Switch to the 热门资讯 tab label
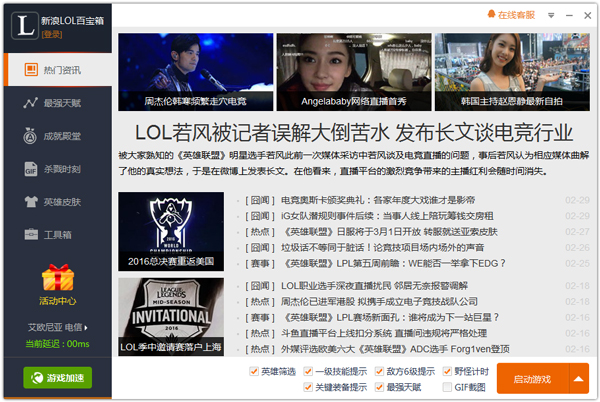This screenshot has height=402, width=600. click(62, 70)
